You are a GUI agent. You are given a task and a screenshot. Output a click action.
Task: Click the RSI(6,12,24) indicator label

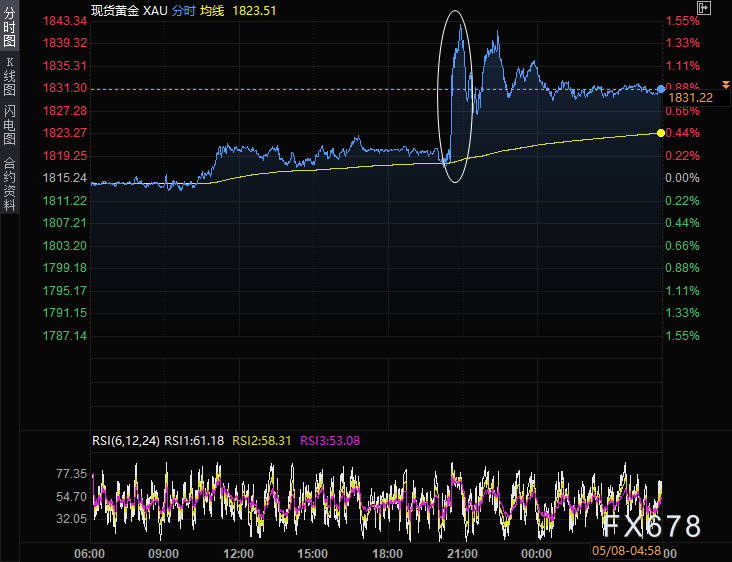click(x=126, y=441)
